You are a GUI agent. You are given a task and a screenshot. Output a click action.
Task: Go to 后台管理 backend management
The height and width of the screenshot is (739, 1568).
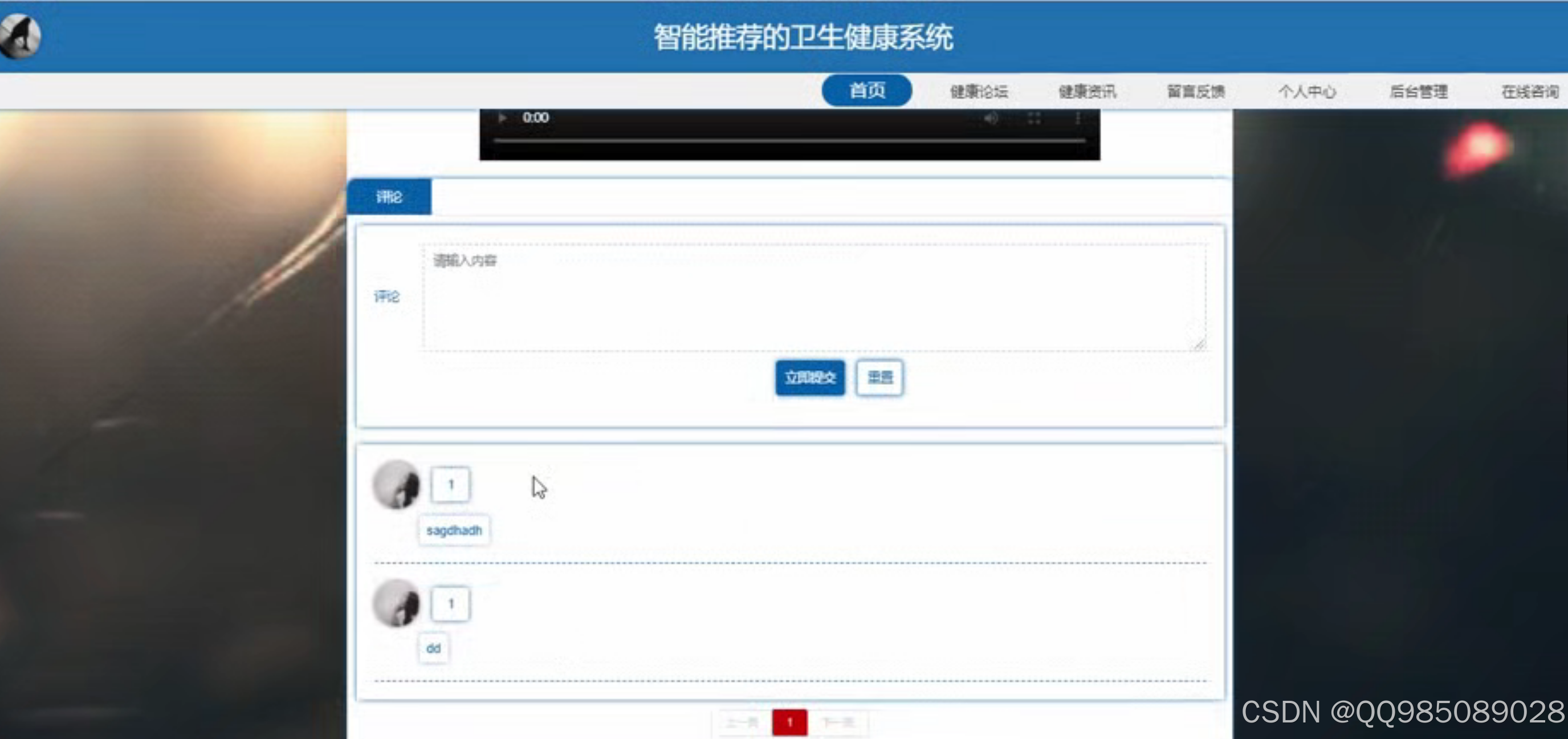point(1418,91)
